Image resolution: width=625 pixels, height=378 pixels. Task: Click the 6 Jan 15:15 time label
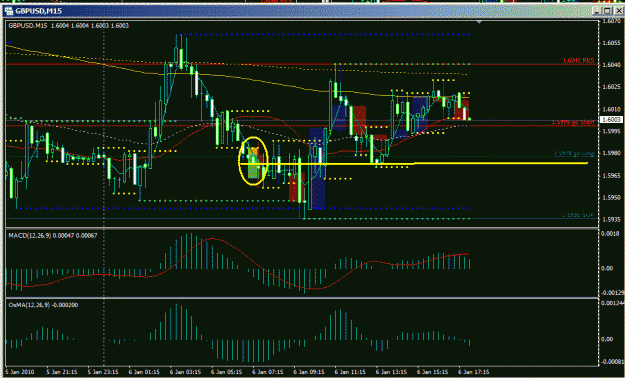pyautogui.click(x=433, y=372)
